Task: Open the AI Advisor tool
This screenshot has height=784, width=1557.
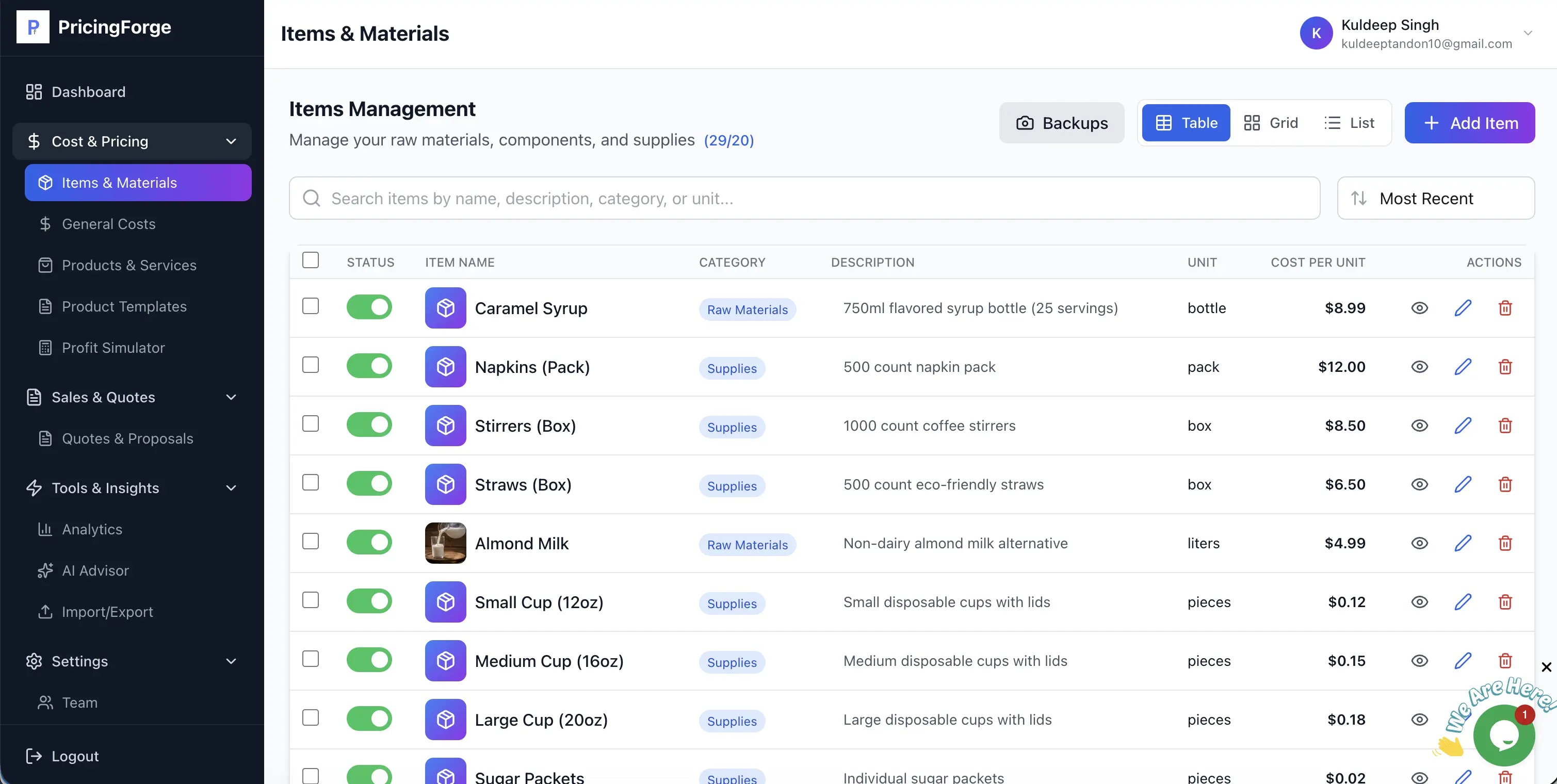Action: (x=95, y=570)
